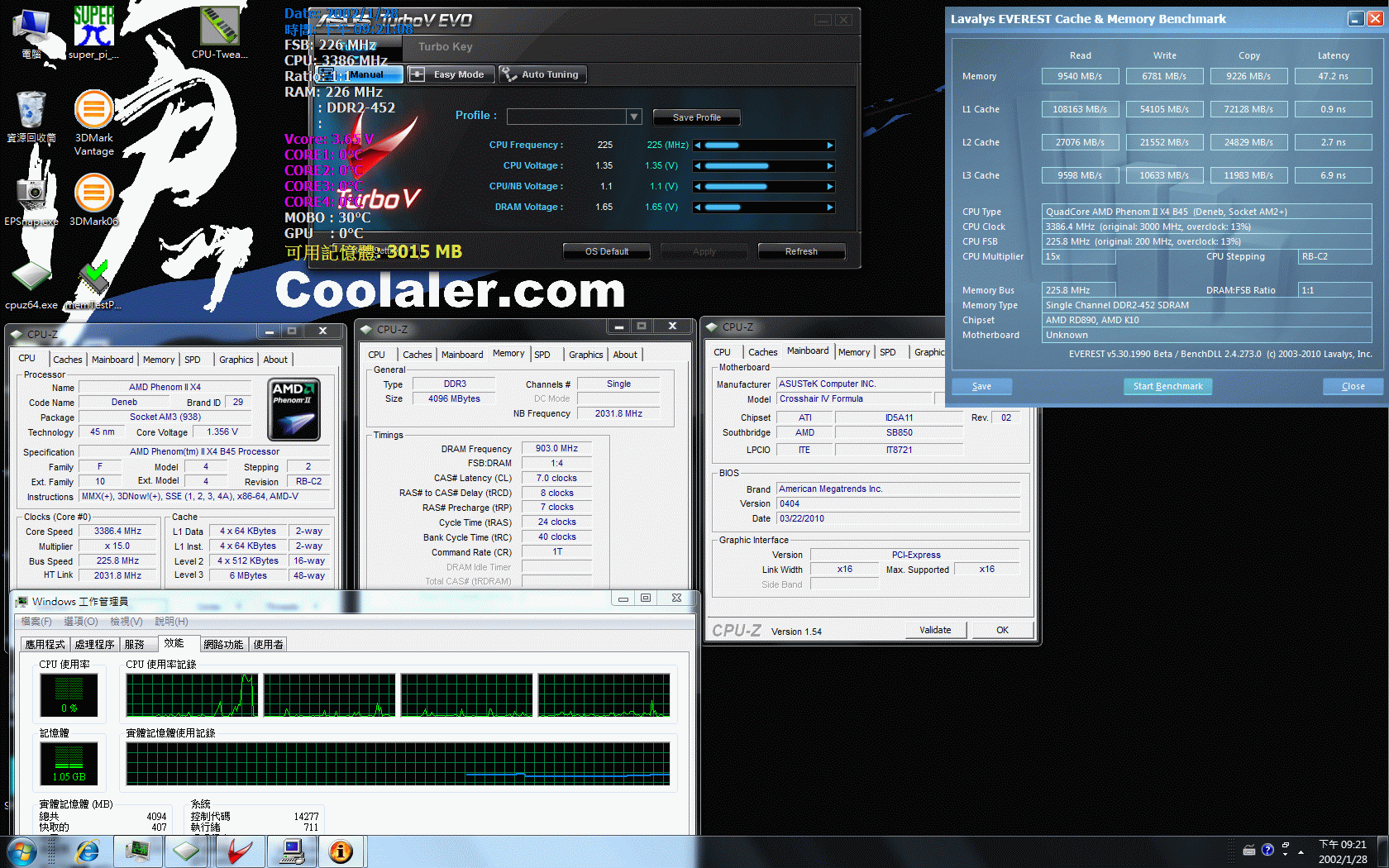The image size is (1389, 868).
Task: Switch to the Turbo Key tab
Action: pyautogui.click(x=445, y=47)
